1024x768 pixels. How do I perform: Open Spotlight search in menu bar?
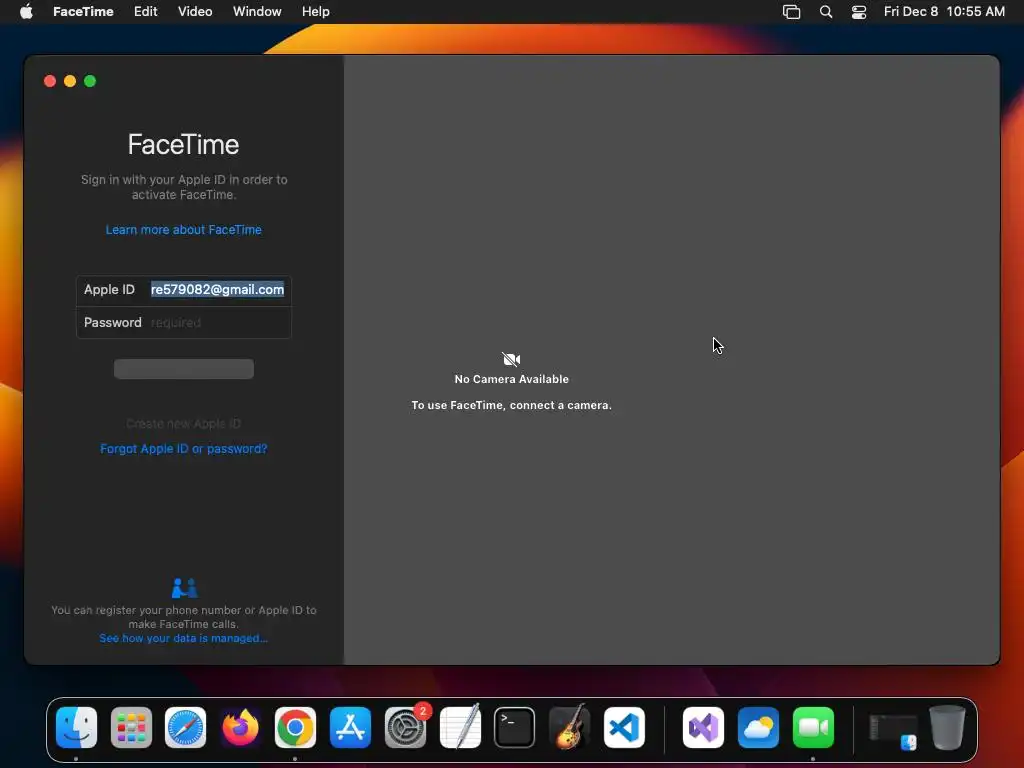click(825, 12)
